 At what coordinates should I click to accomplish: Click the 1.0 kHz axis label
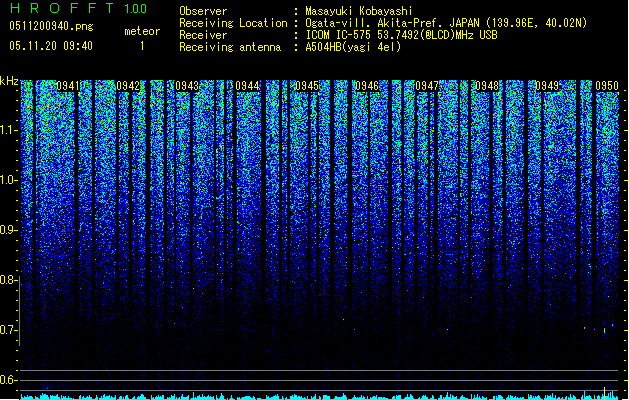point(9,180)
